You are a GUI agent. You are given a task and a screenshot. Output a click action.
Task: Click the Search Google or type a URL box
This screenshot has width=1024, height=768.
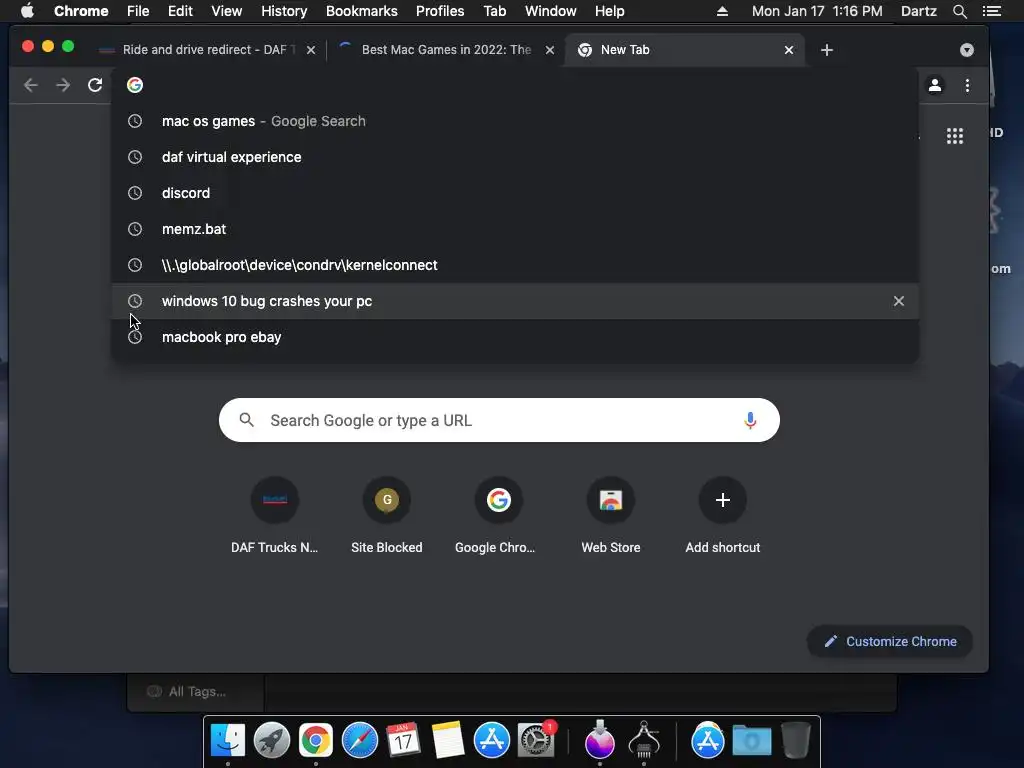(x=499, y=421)
